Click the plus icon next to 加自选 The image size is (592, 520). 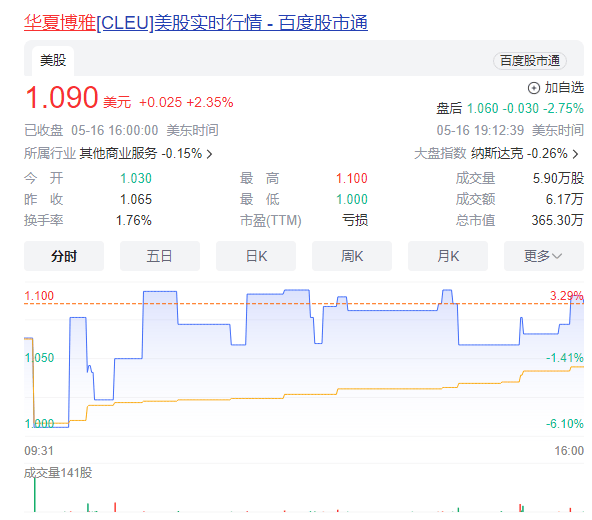tap(533, 88)
